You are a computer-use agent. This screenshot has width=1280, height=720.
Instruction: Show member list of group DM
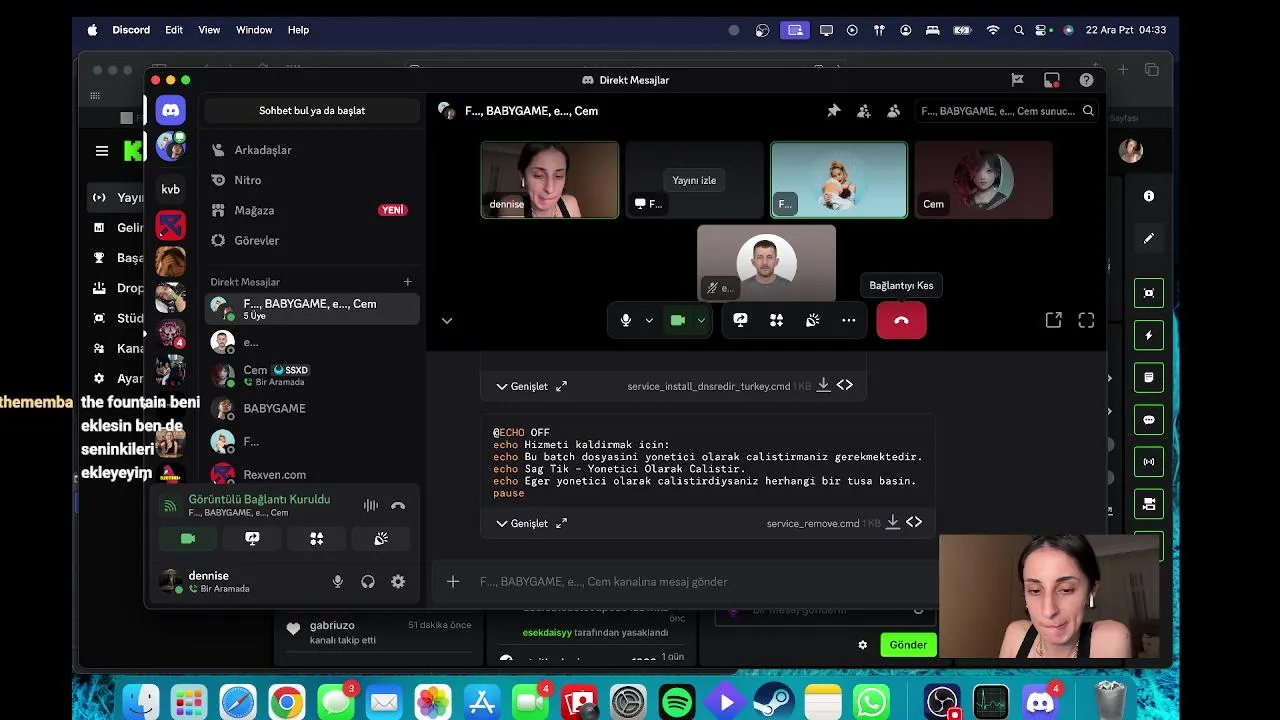[893, 111]
